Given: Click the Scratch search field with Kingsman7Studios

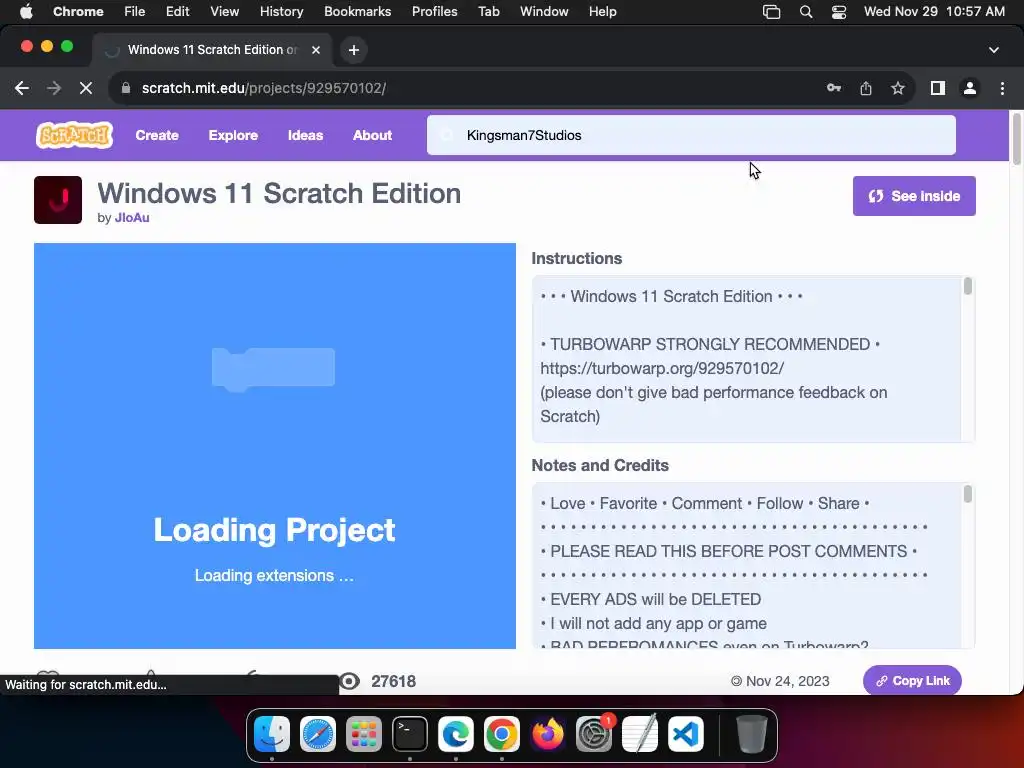Looking at the screenshot, I should click(691, 135).
